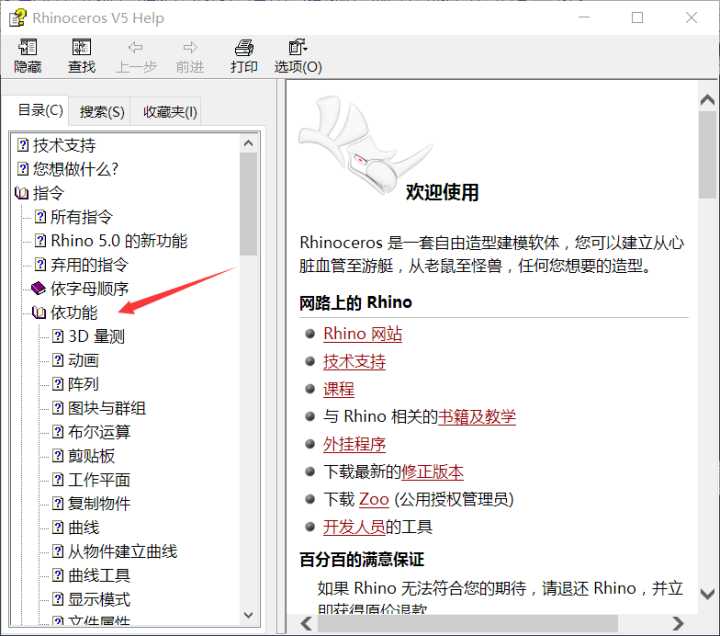Open the Rhino 网站 link
This screenshot has width=720, height=636.
[362, 333]
